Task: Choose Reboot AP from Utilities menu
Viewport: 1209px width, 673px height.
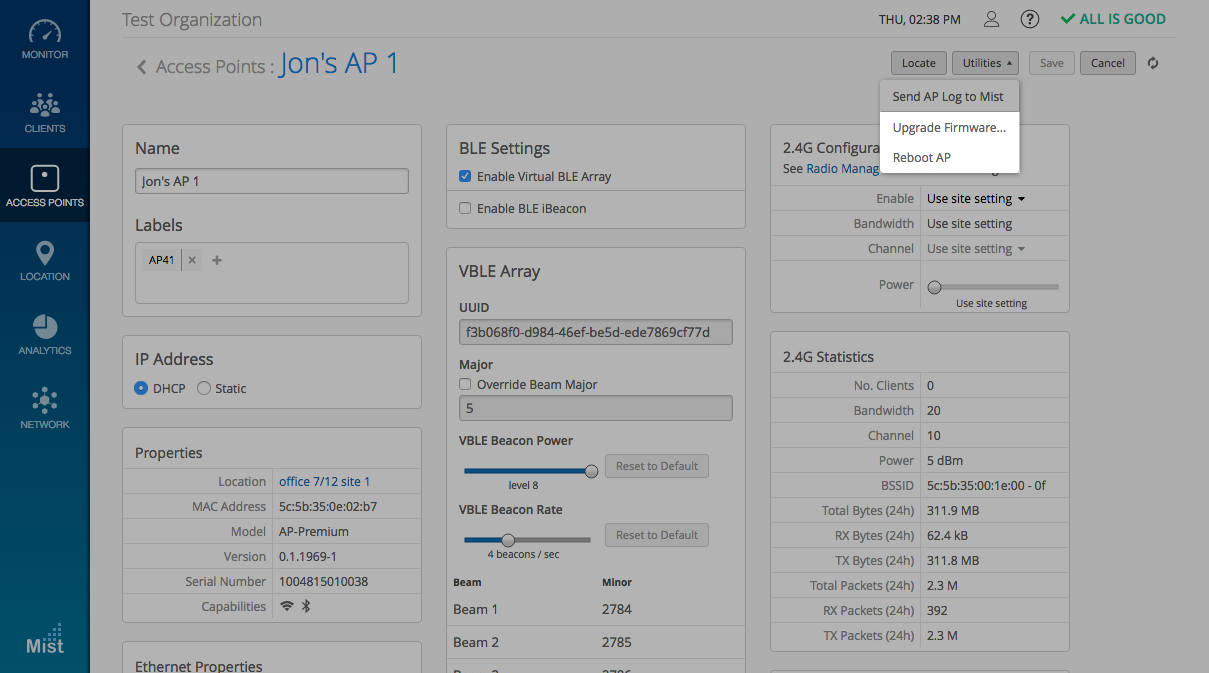Action: (921, 158)
